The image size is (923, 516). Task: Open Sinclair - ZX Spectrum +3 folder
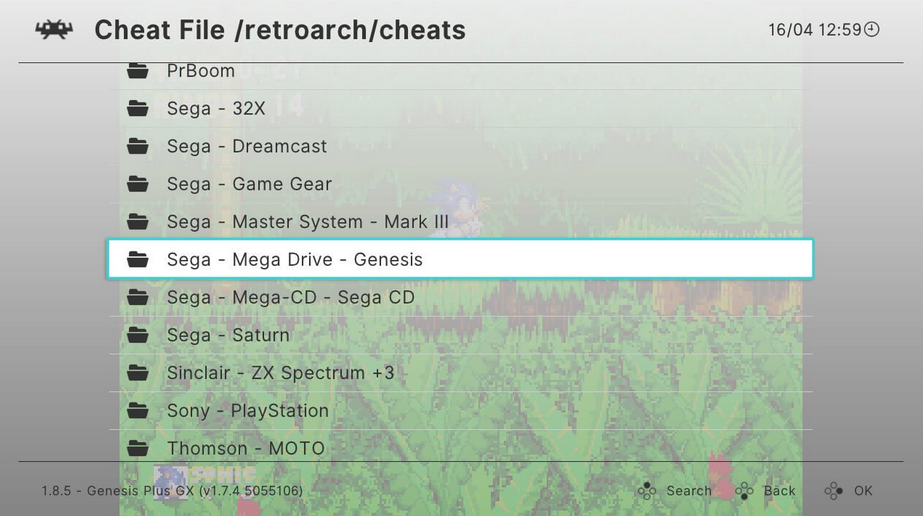pyautogui.click(x=461, y=372)
